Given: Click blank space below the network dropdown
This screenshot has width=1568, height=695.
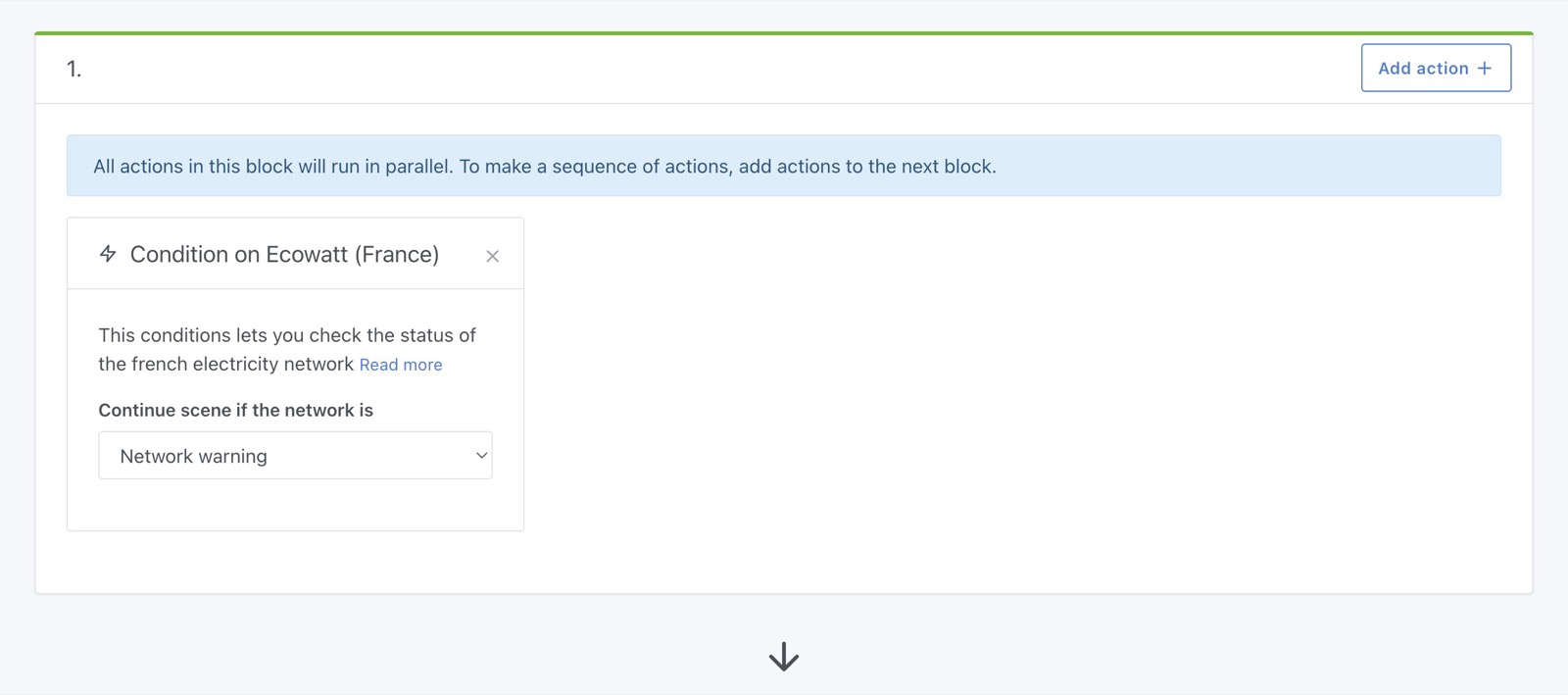Looking at the screenshot, I should point(294,505).
